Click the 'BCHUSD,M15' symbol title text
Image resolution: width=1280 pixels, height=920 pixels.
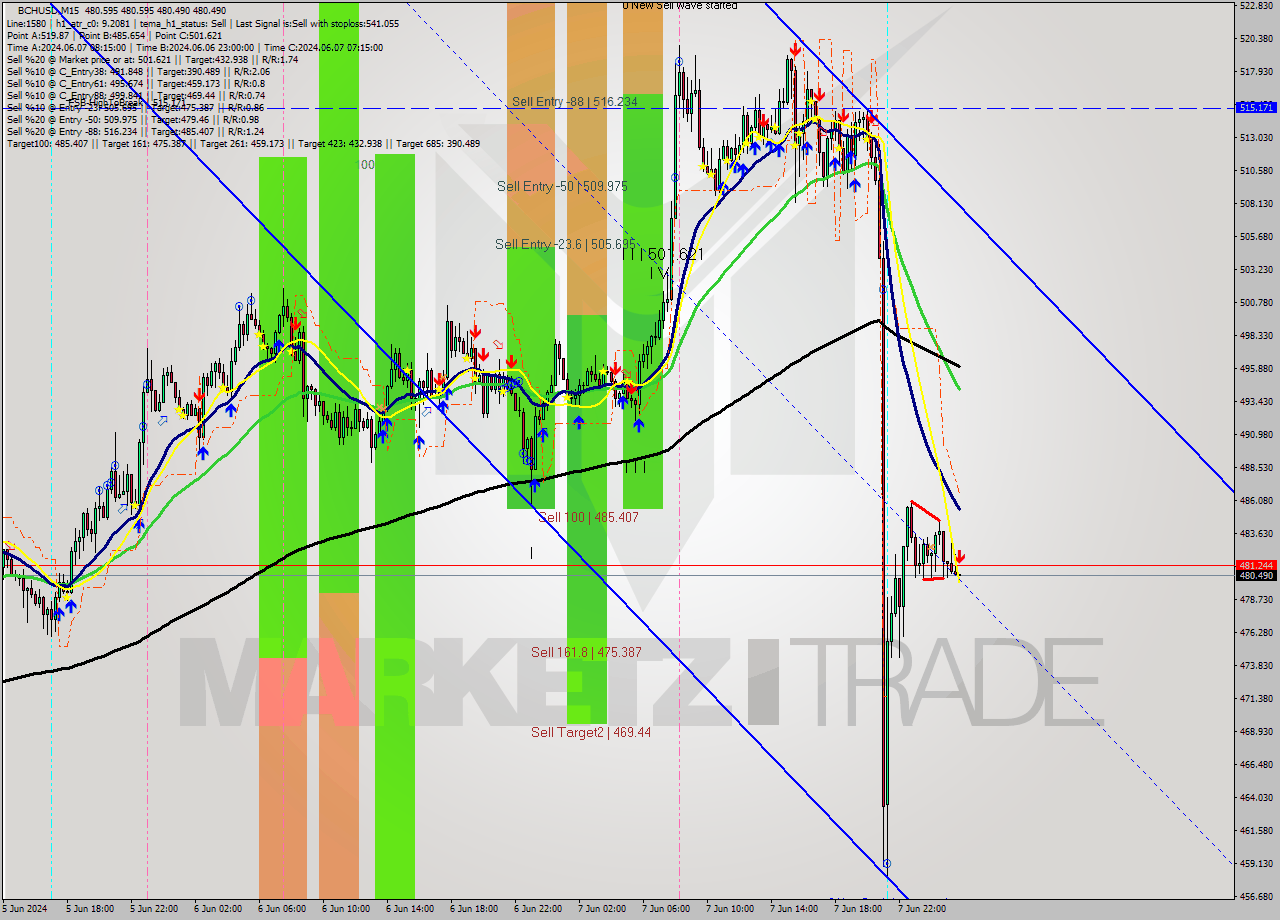[46, 10]
